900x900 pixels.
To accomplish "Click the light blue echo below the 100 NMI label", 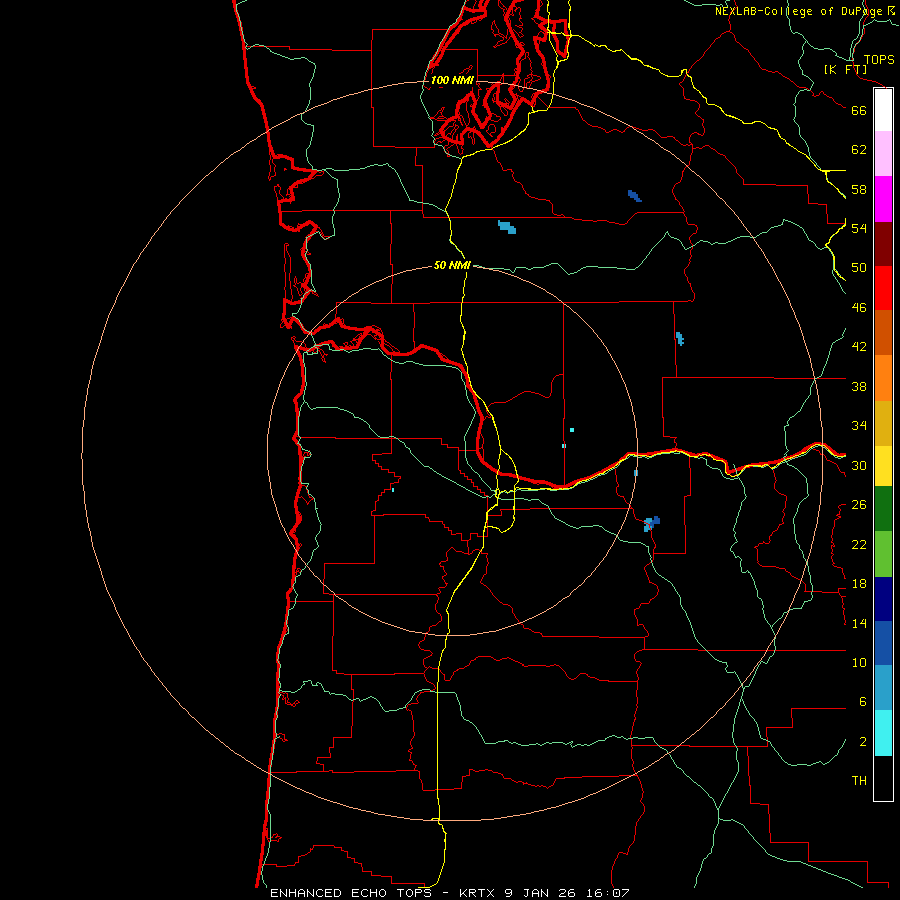I will coord(507,227).
